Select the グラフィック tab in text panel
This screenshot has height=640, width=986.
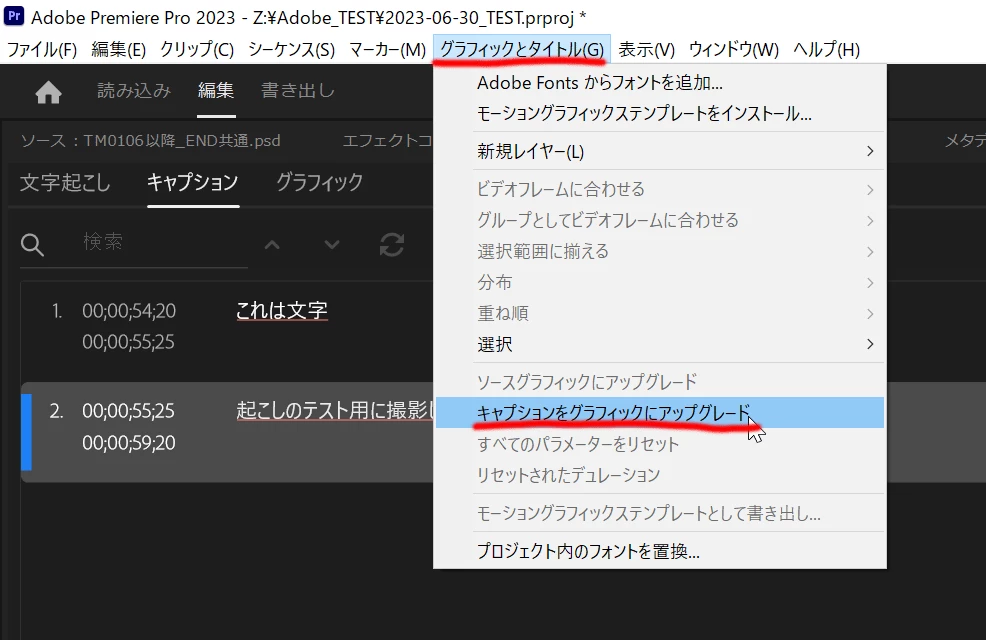tap(319, 182)
